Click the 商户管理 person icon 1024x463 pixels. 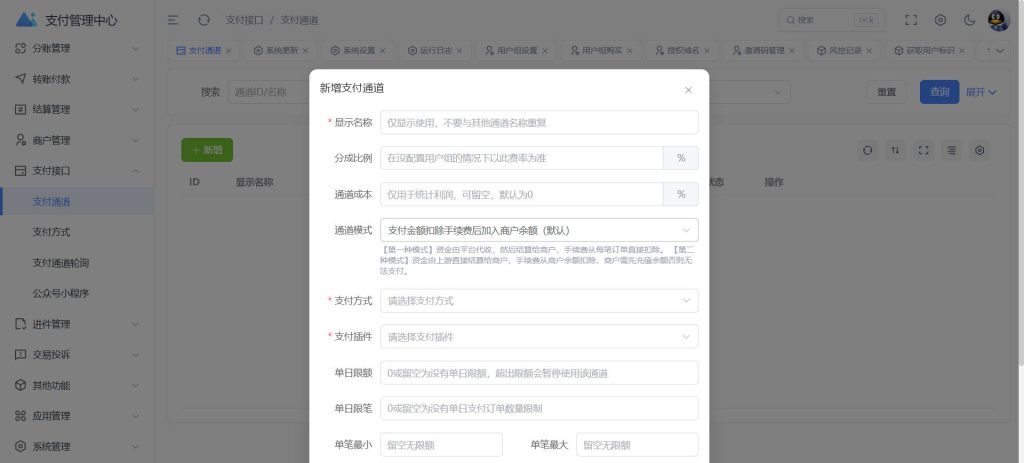[21, 140]
